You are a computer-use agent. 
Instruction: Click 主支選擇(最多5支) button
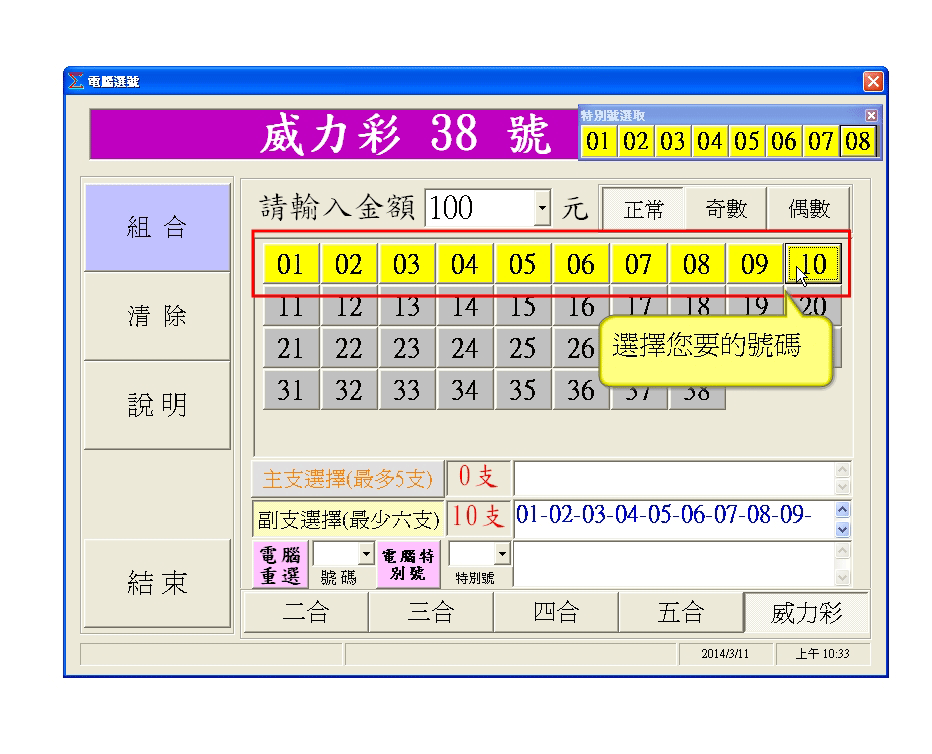click(348, 479)
